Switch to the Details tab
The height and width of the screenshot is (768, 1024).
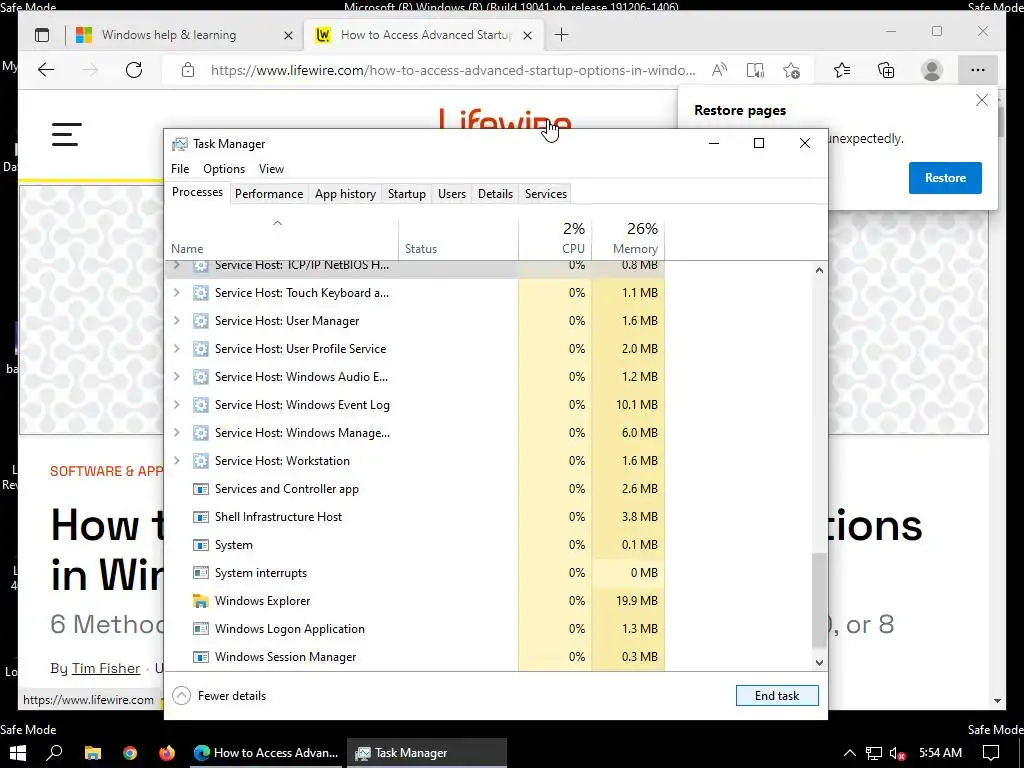(495, 194)
